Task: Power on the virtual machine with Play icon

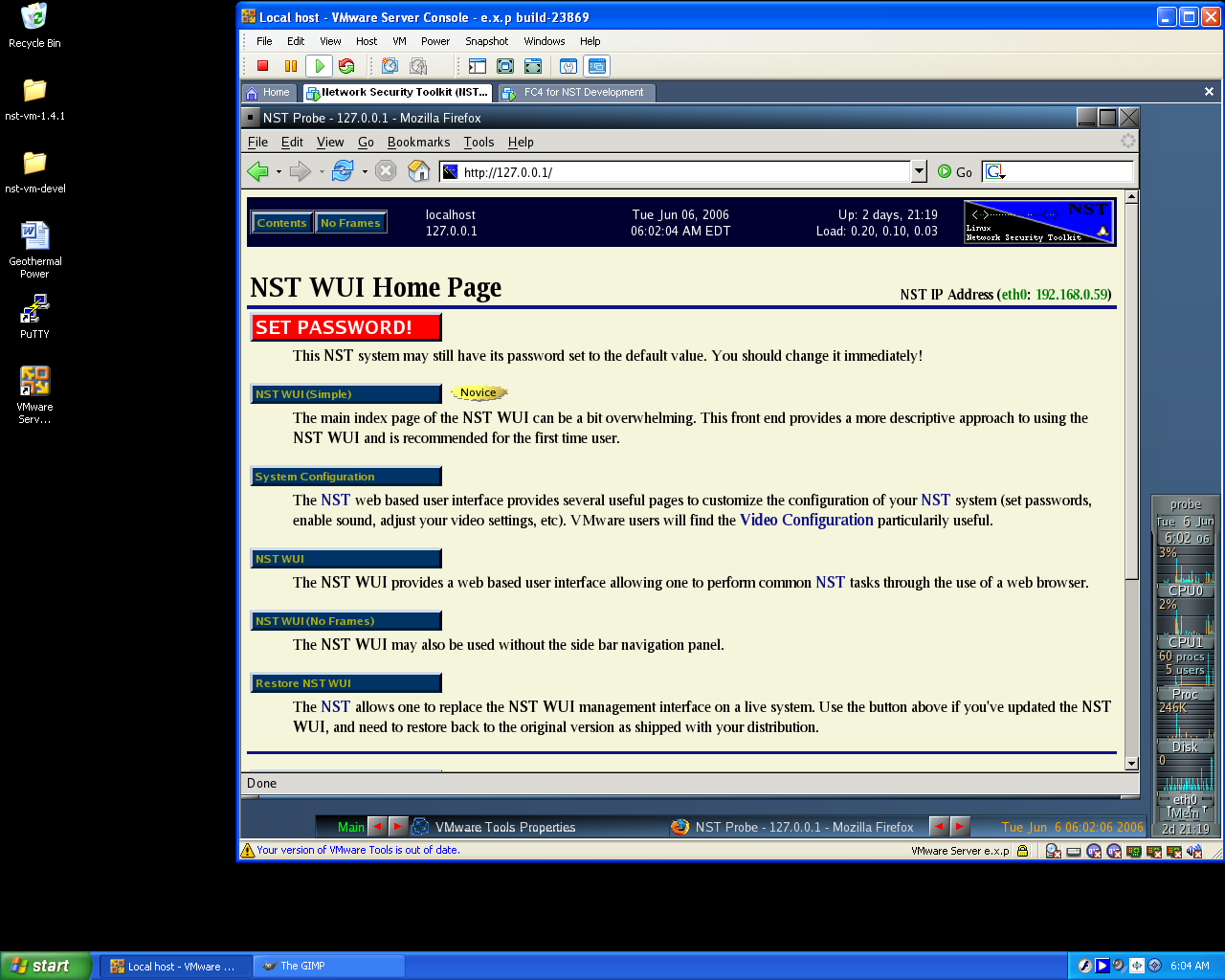Action: (320, 65)
